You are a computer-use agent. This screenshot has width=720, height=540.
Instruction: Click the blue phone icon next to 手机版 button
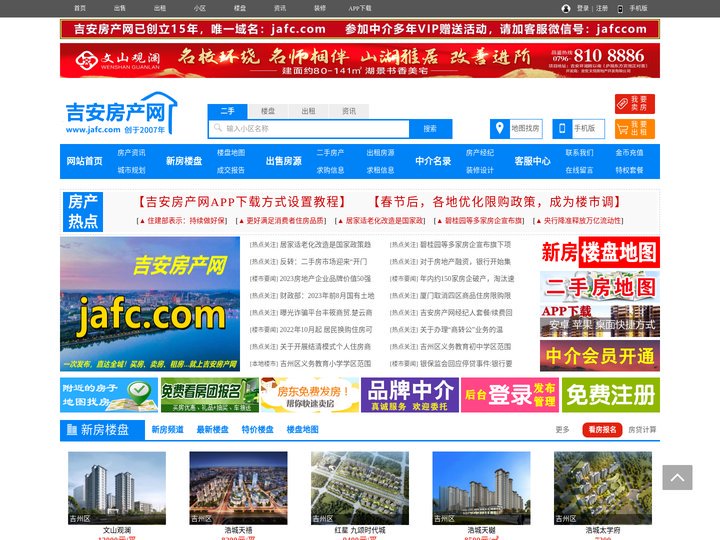pos(562,128)
